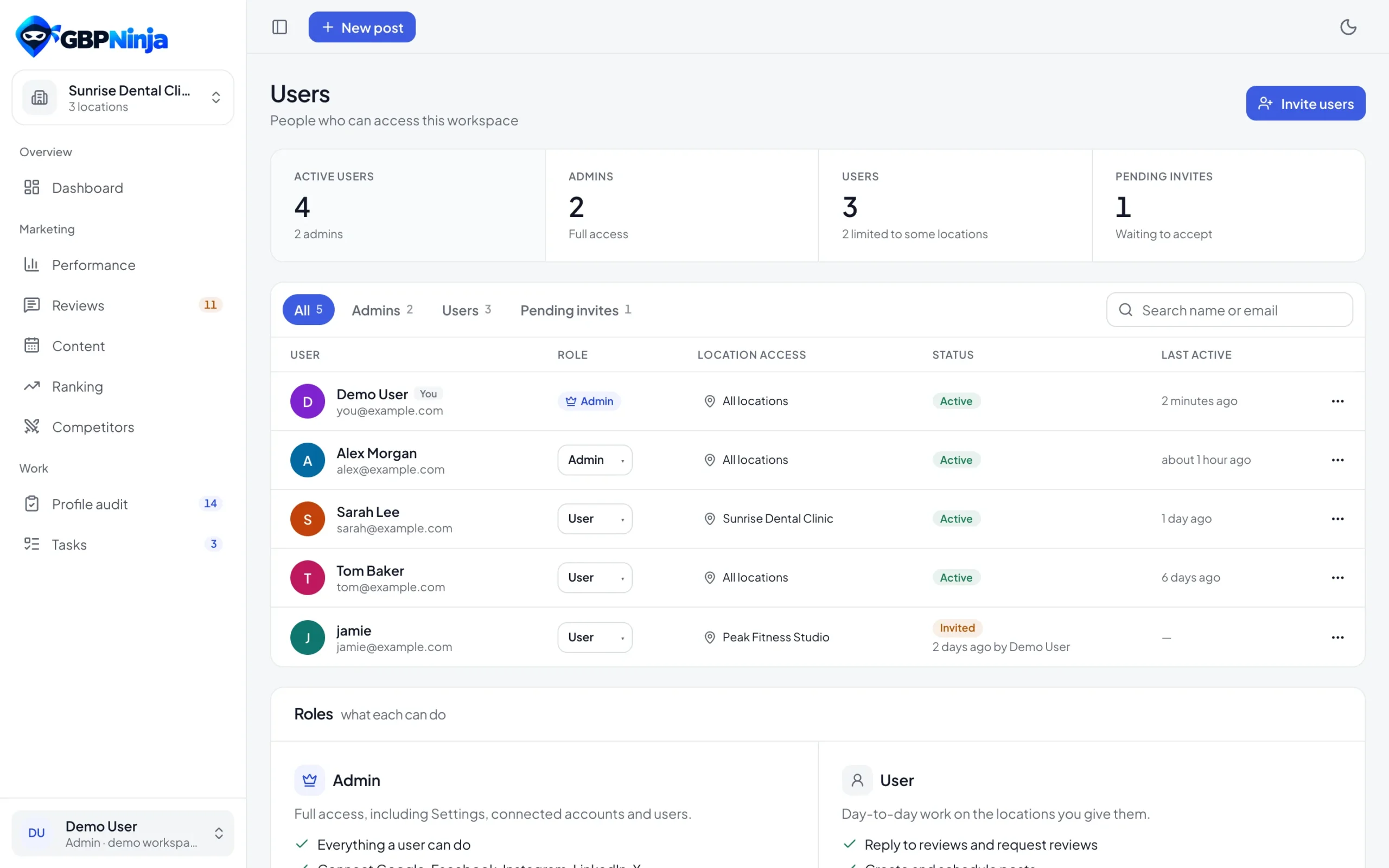Switch to the Users tab

466,310
